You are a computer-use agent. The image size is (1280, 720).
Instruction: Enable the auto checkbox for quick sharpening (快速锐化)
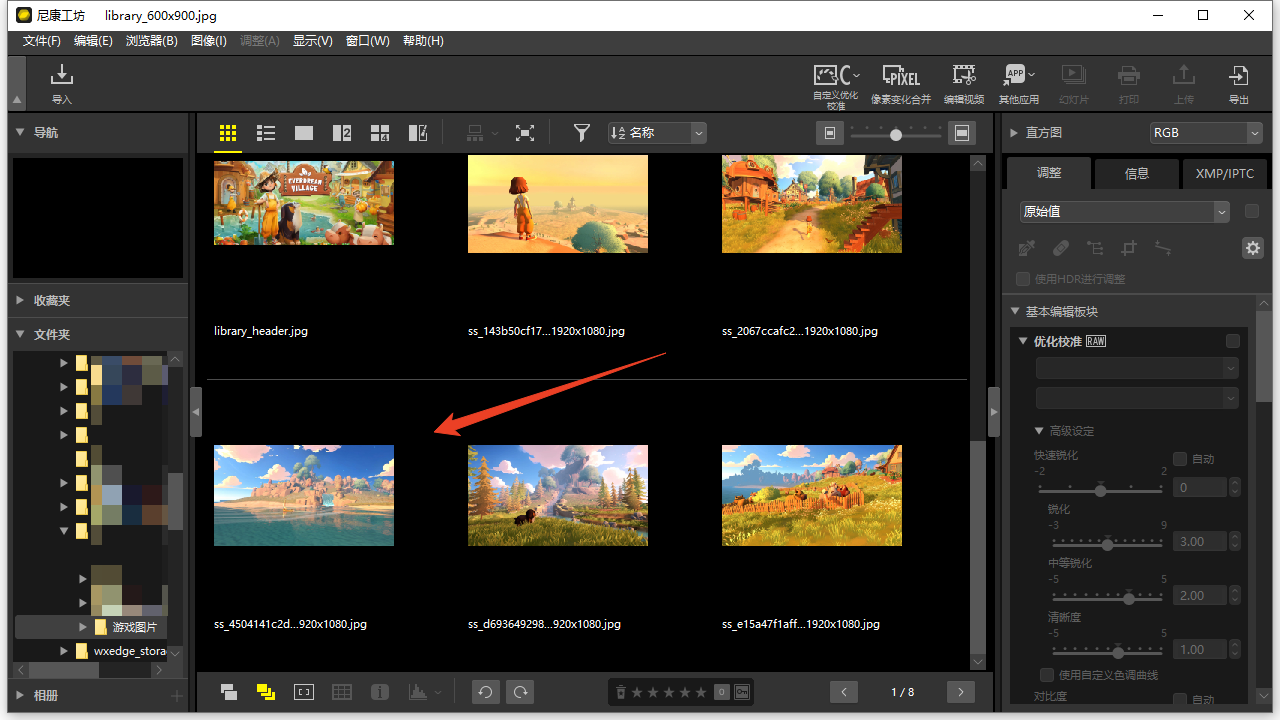tap(1180, 459)
